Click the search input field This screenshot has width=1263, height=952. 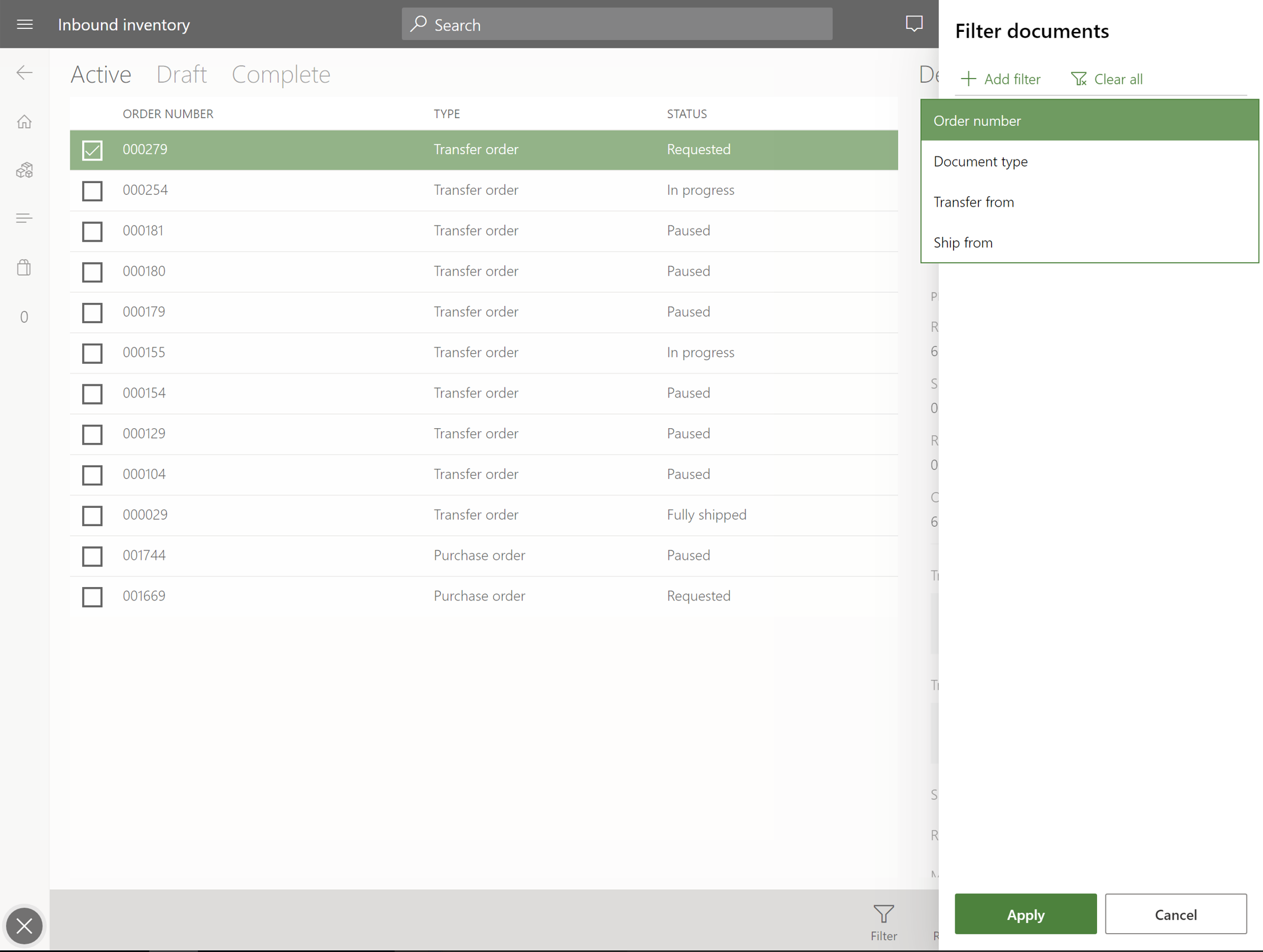point(617,24)
